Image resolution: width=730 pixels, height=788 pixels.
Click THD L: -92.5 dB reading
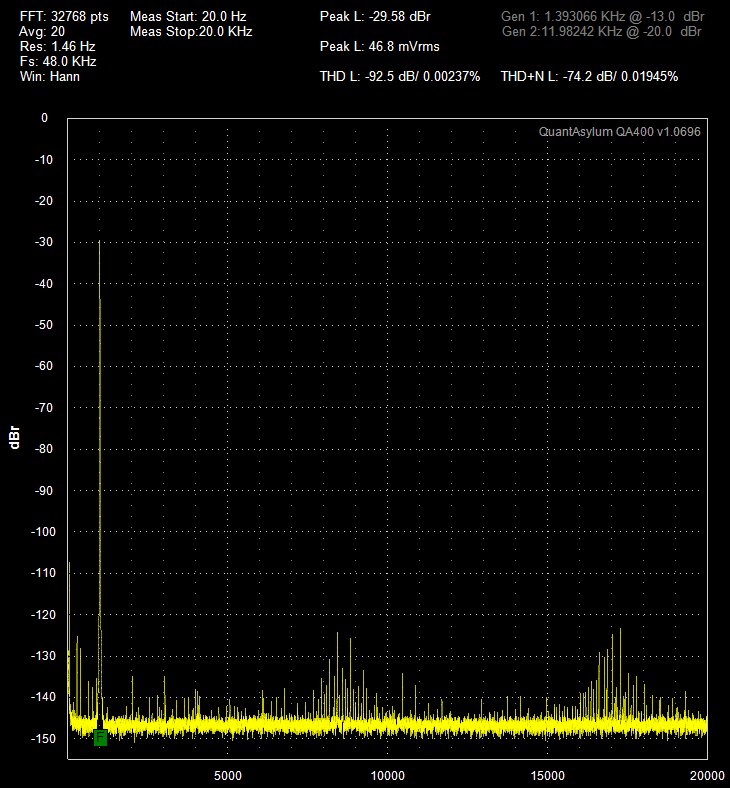[400, 77]
